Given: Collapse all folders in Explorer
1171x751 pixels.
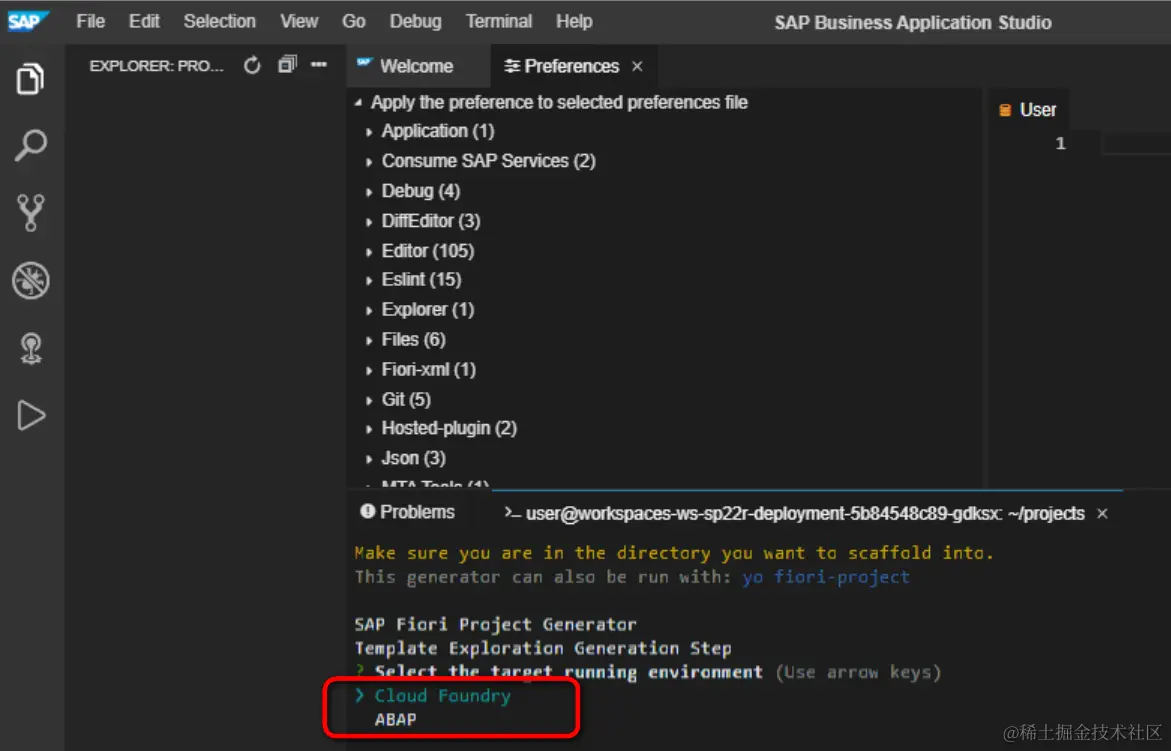Looking at the screenshot, I should 288,65.
